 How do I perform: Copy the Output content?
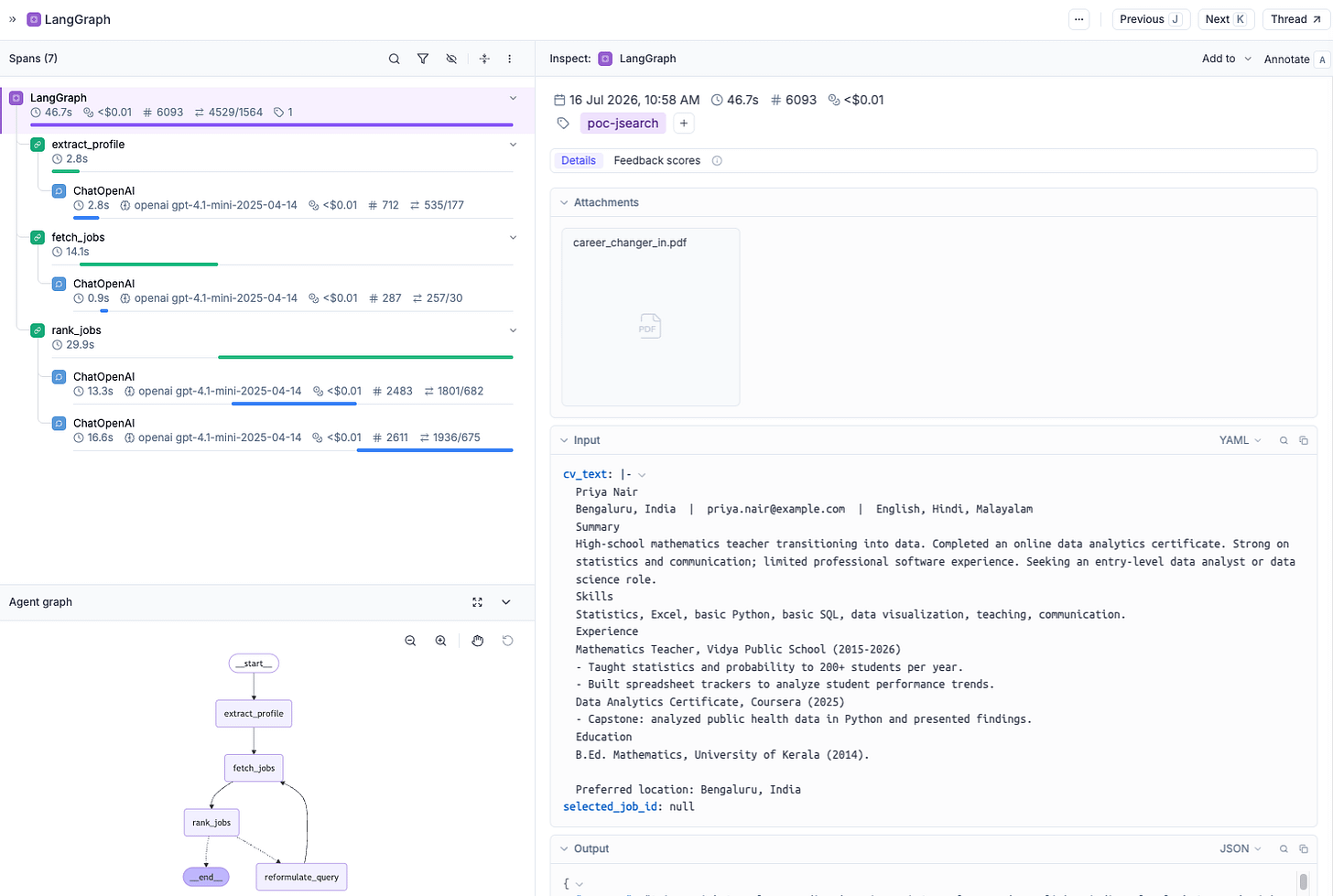[x=1304, y=848]
